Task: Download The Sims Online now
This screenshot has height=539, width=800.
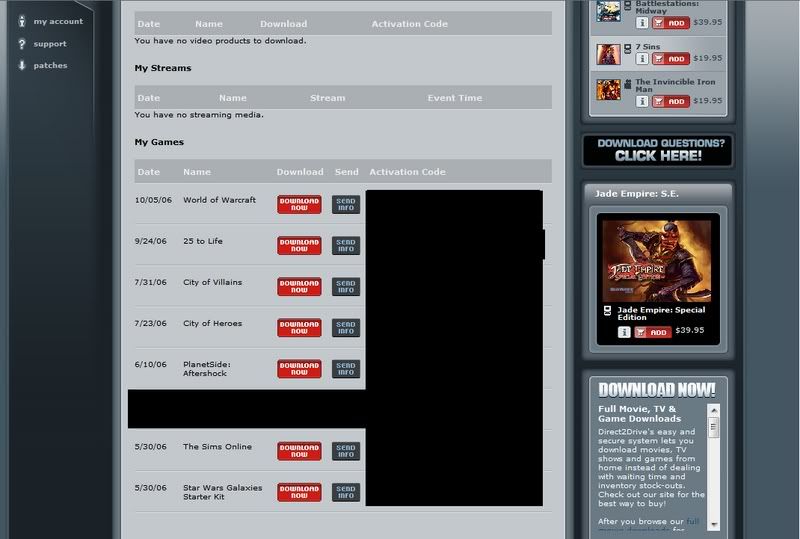Action: (x=299, y=451)
